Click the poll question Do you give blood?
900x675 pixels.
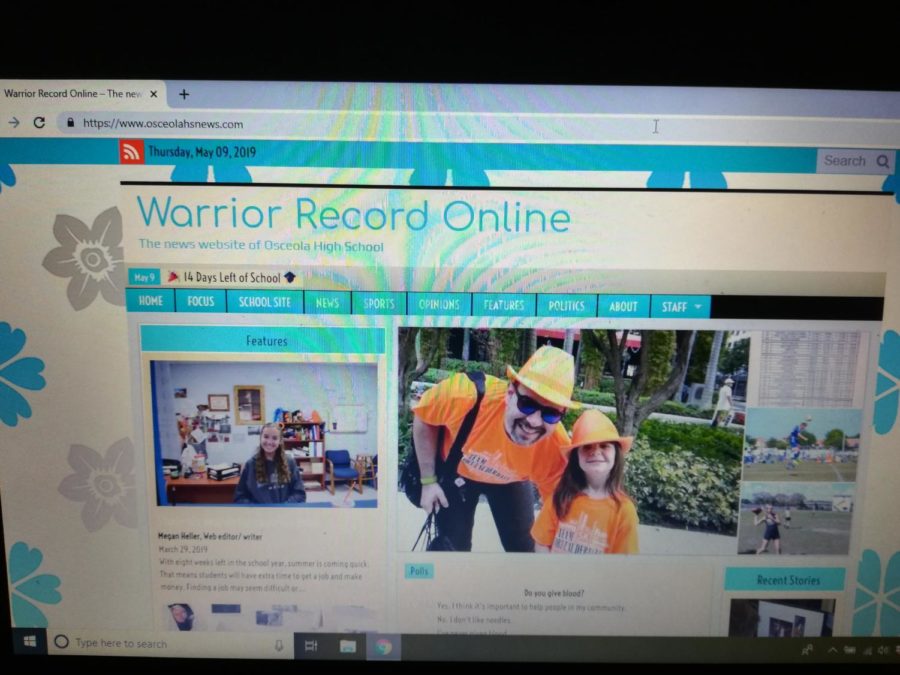[554, 593]
